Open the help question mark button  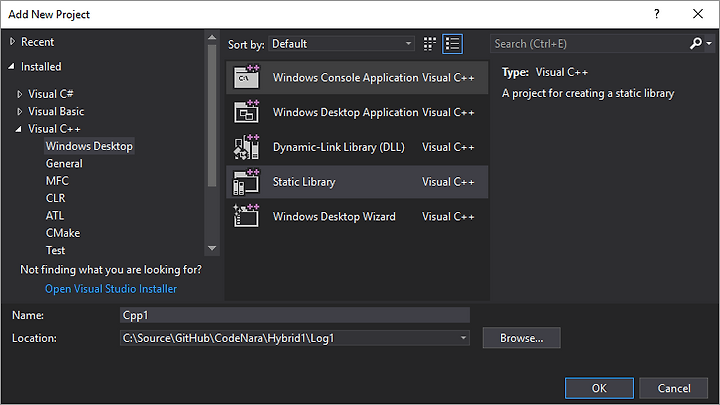coord(657,14)
